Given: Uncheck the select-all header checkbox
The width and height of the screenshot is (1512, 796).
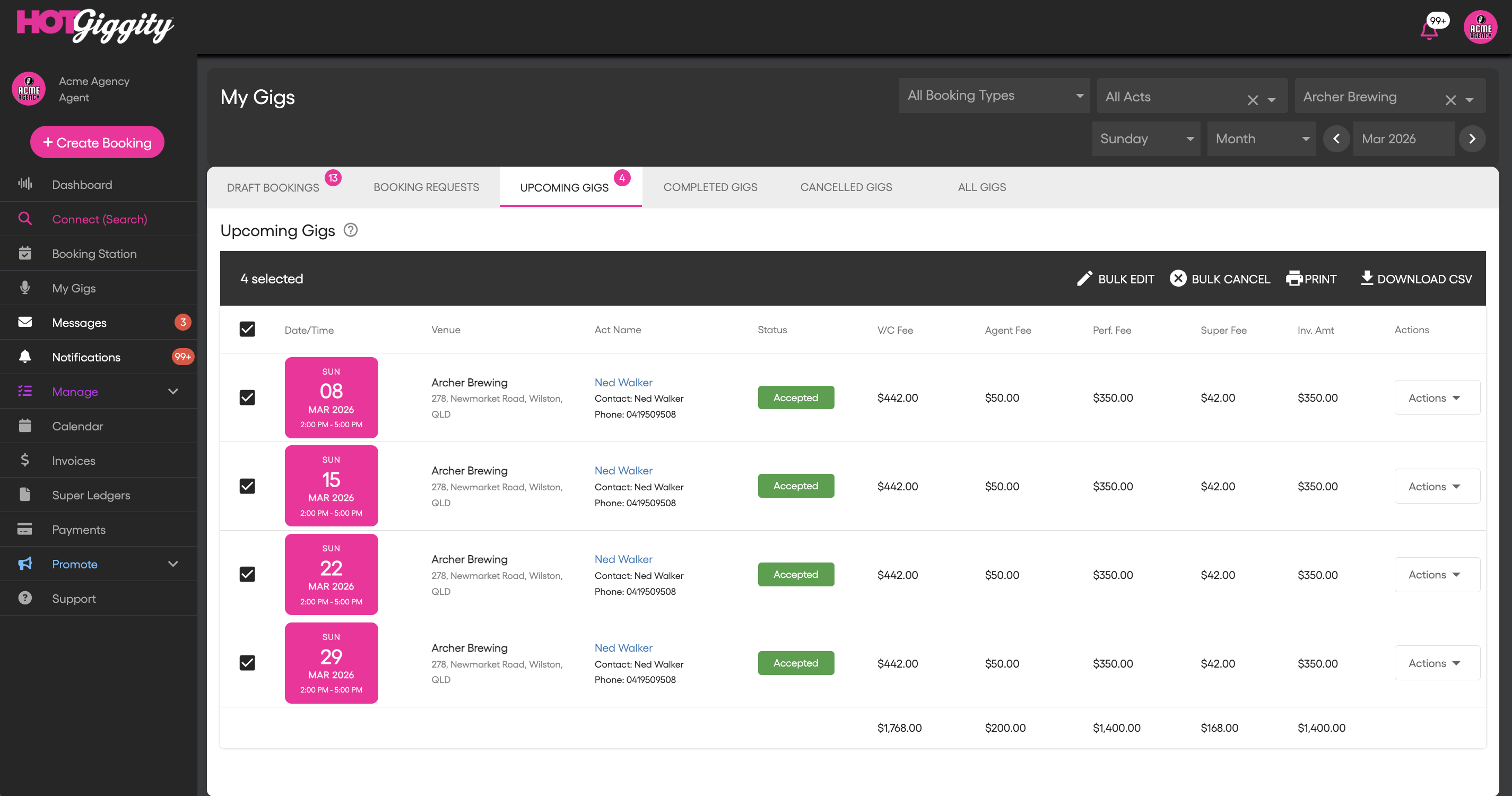Looking at the screenshot, I should [247, 330].
